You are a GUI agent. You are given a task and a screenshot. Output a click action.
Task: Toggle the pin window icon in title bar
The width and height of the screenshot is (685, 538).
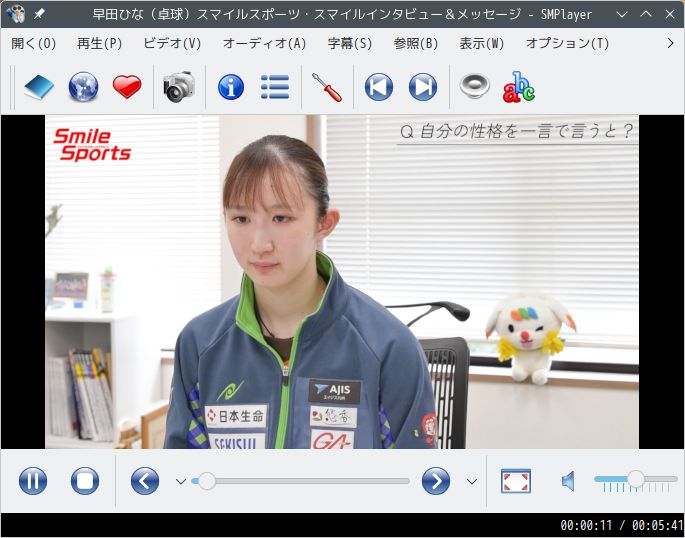click(39, 14)
